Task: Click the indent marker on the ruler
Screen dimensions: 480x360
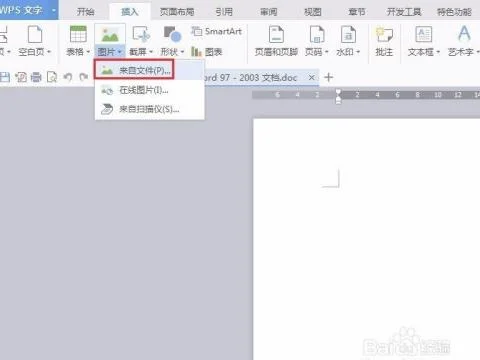Action: tap(338, 96)
